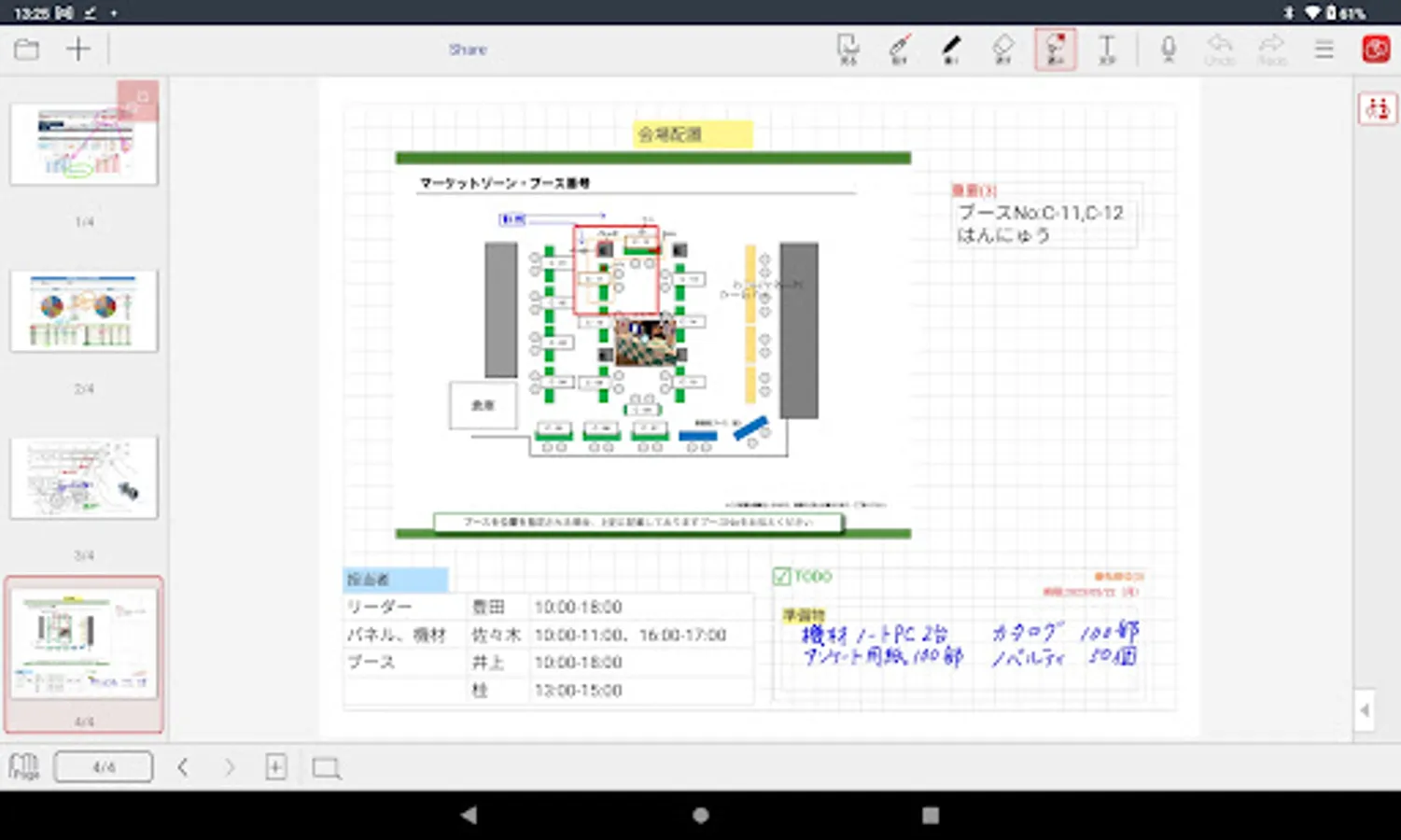This screenshot has width=1401, height=840.
Task: Tap the 4/4 page number field
Action: [x=104, y=767]
